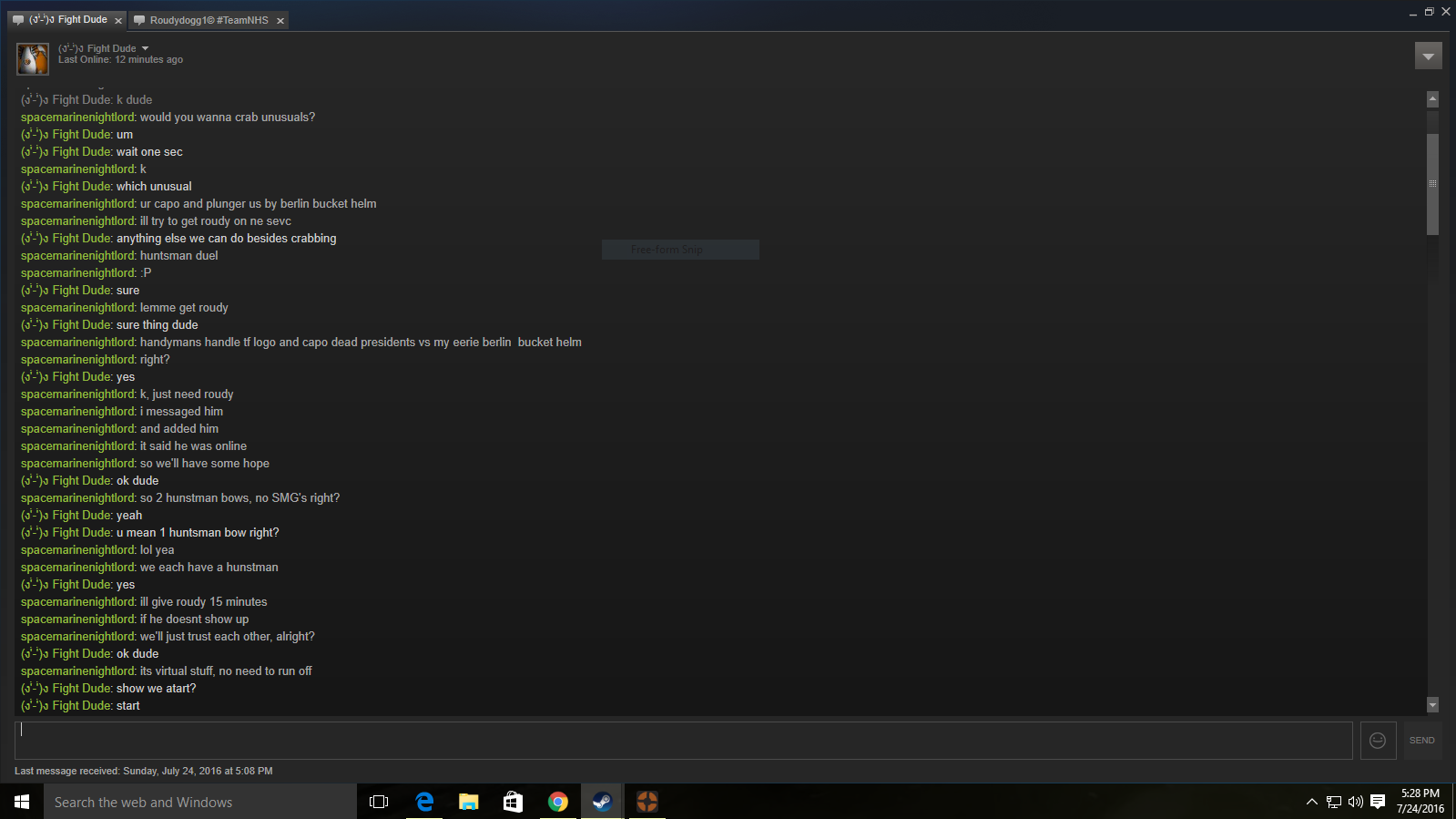Open the Windows Start menu
Screen dimensions: 1456x819
coord(22,802)
